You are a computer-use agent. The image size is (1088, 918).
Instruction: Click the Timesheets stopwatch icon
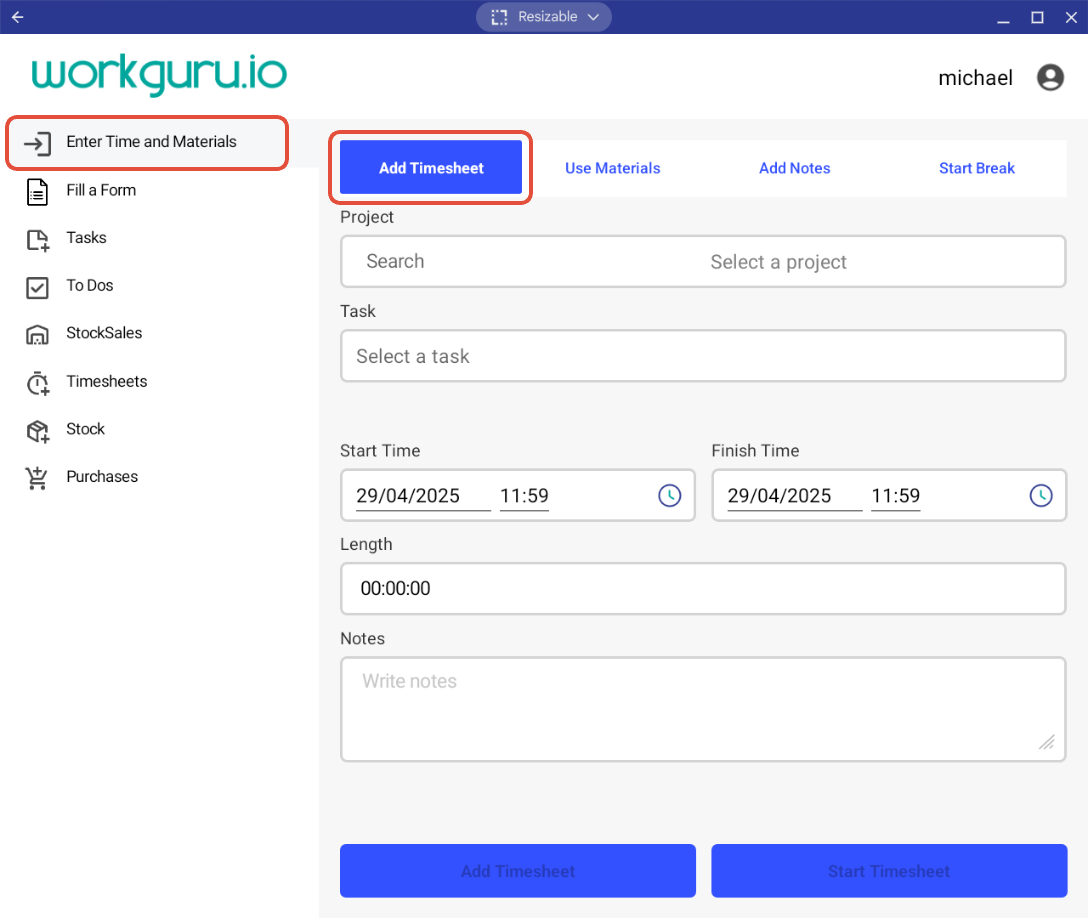[37, 383]
